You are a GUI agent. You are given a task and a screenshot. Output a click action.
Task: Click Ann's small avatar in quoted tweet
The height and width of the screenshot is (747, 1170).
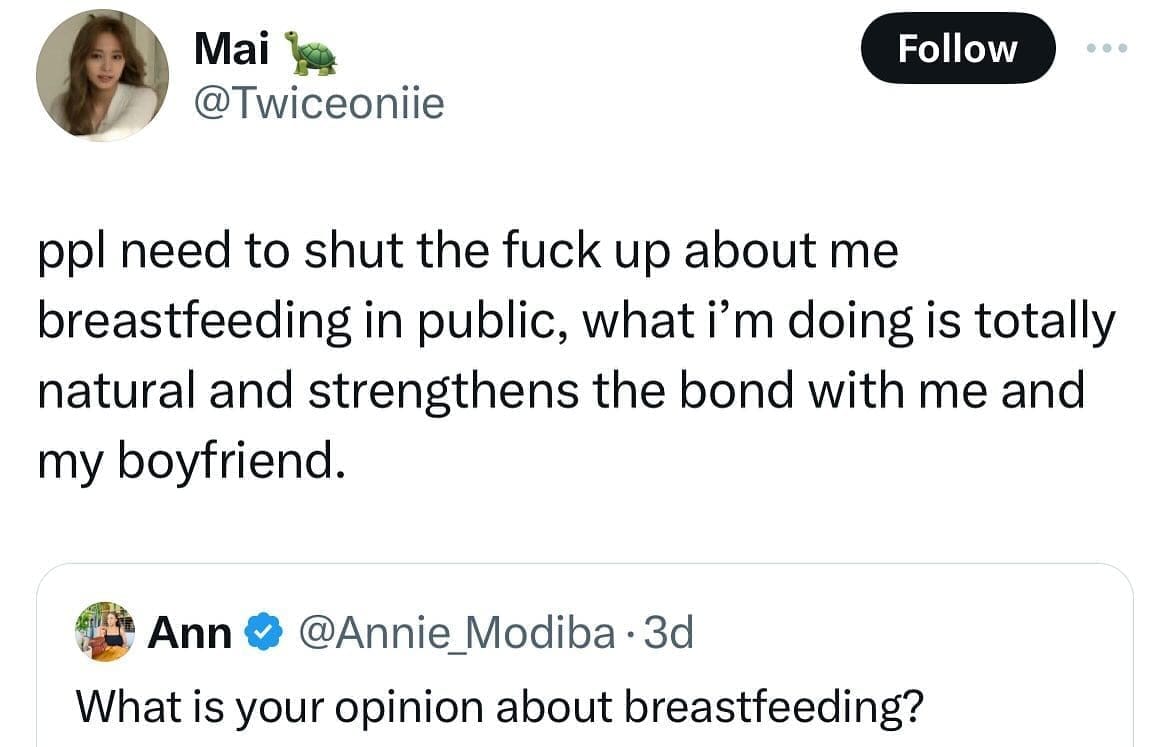106,632
